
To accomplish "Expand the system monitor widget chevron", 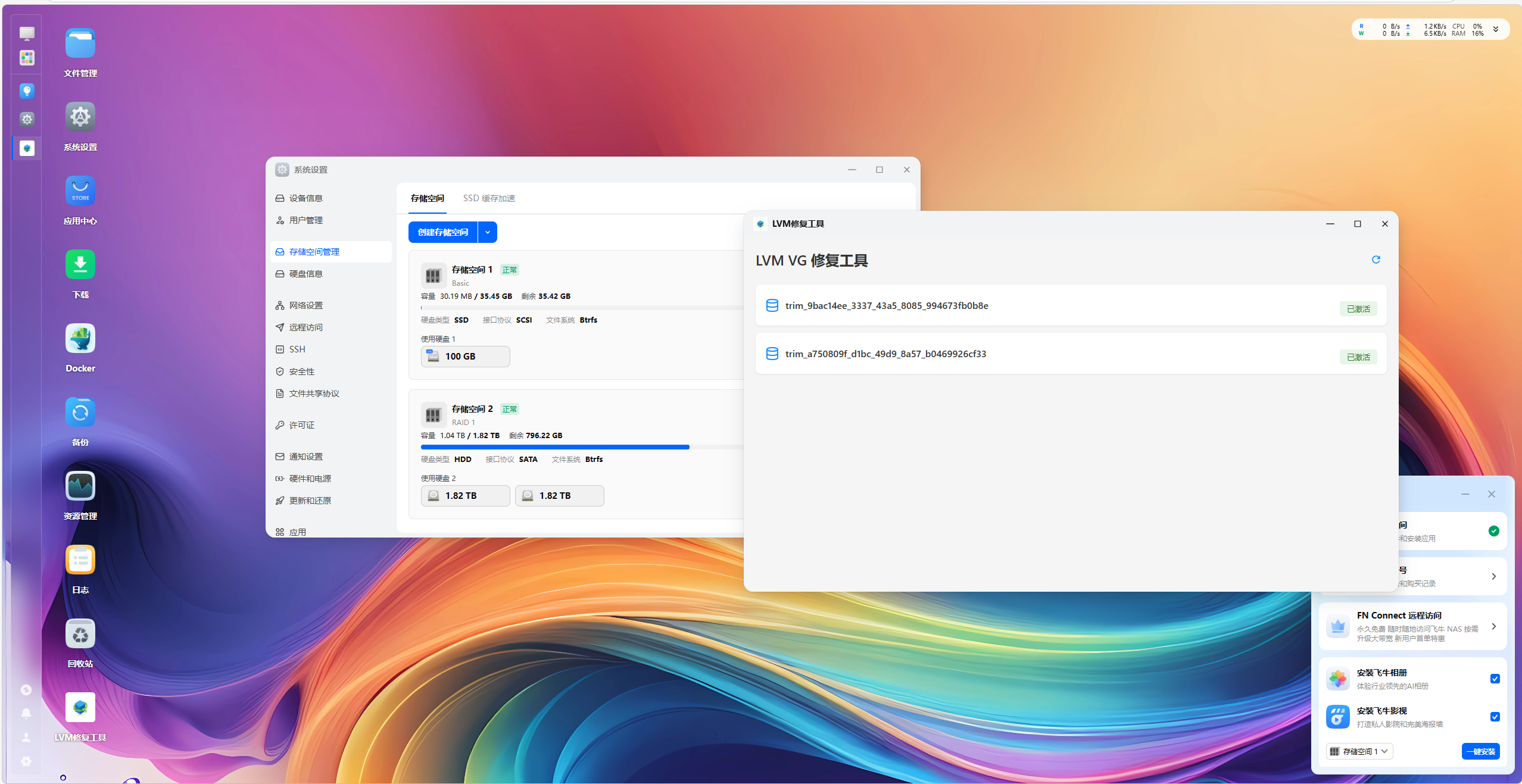I will point(1495,29).
